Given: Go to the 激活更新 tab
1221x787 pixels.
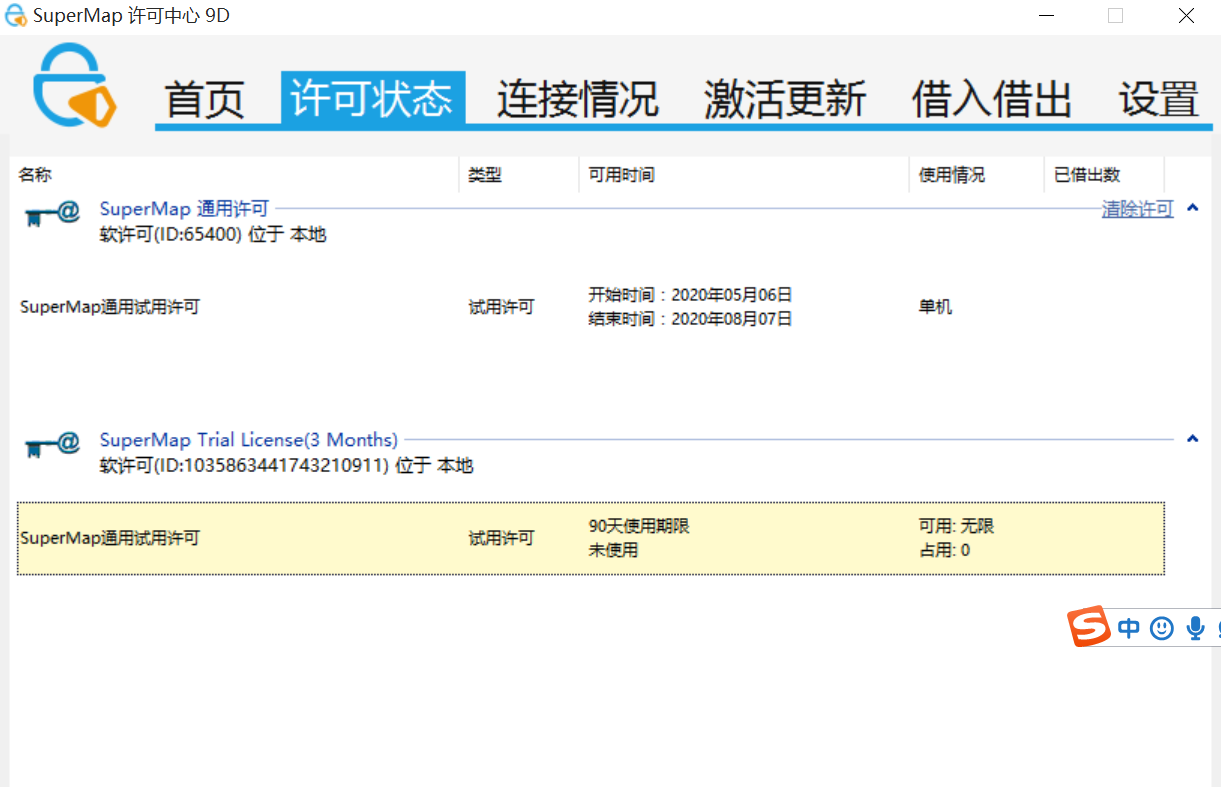Looking at the screenshot, I should 785,99.
